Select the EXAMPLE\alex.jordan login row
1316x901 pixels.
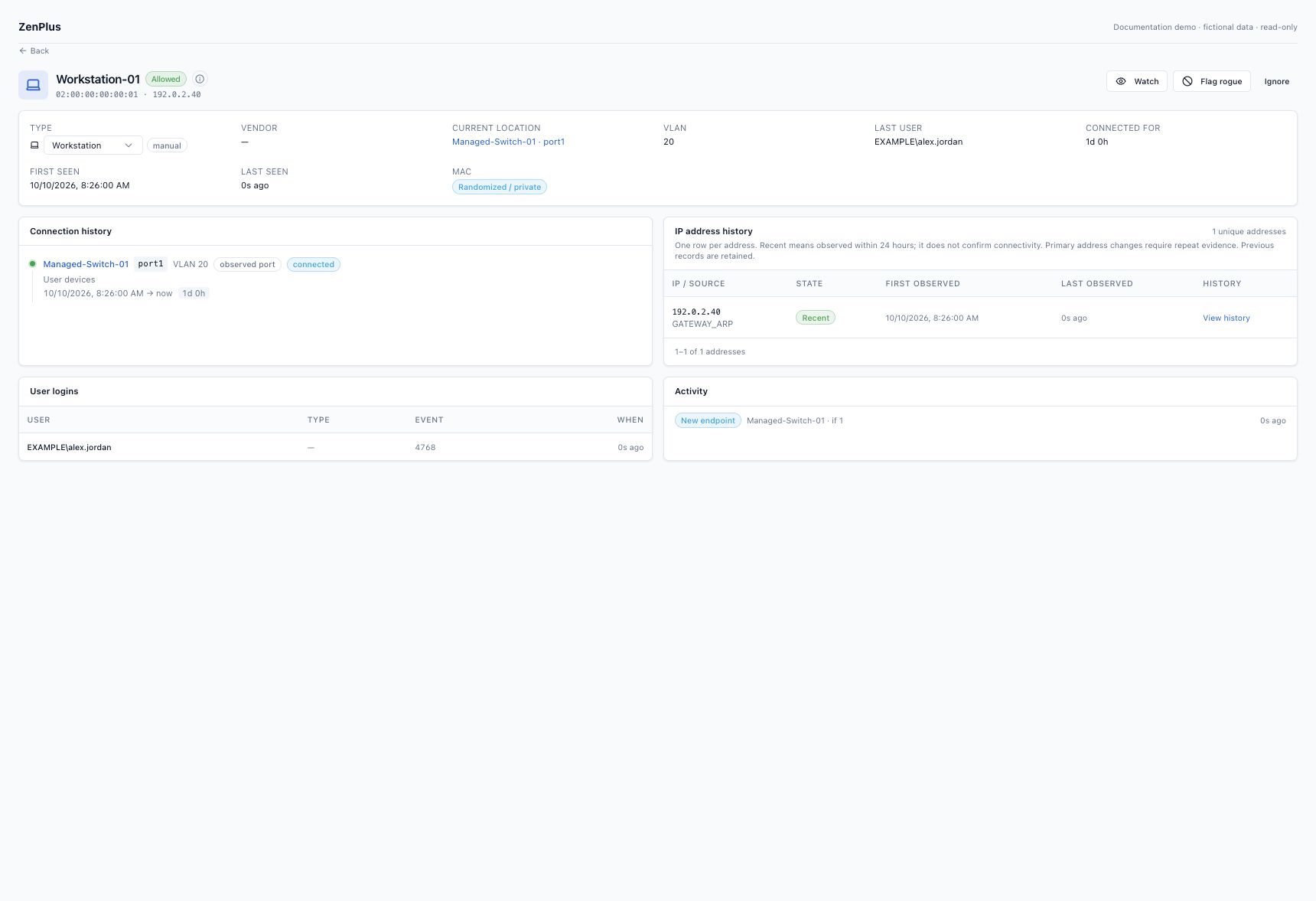pyautogui.click(x=335, y=447)
